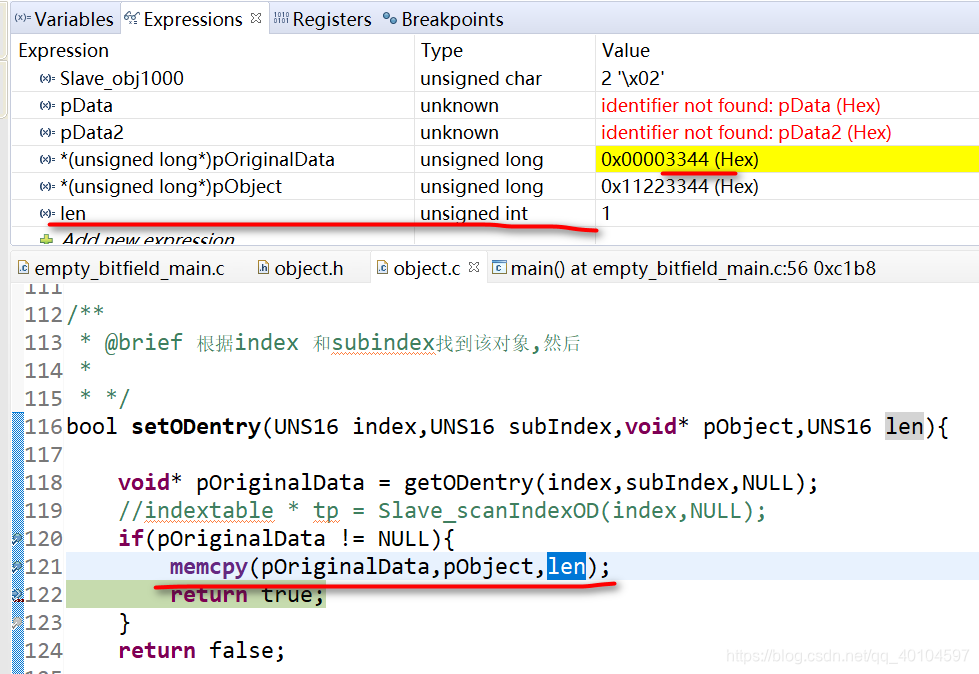
Task: Select the len expression row
Action: click(x=494, y=213)
